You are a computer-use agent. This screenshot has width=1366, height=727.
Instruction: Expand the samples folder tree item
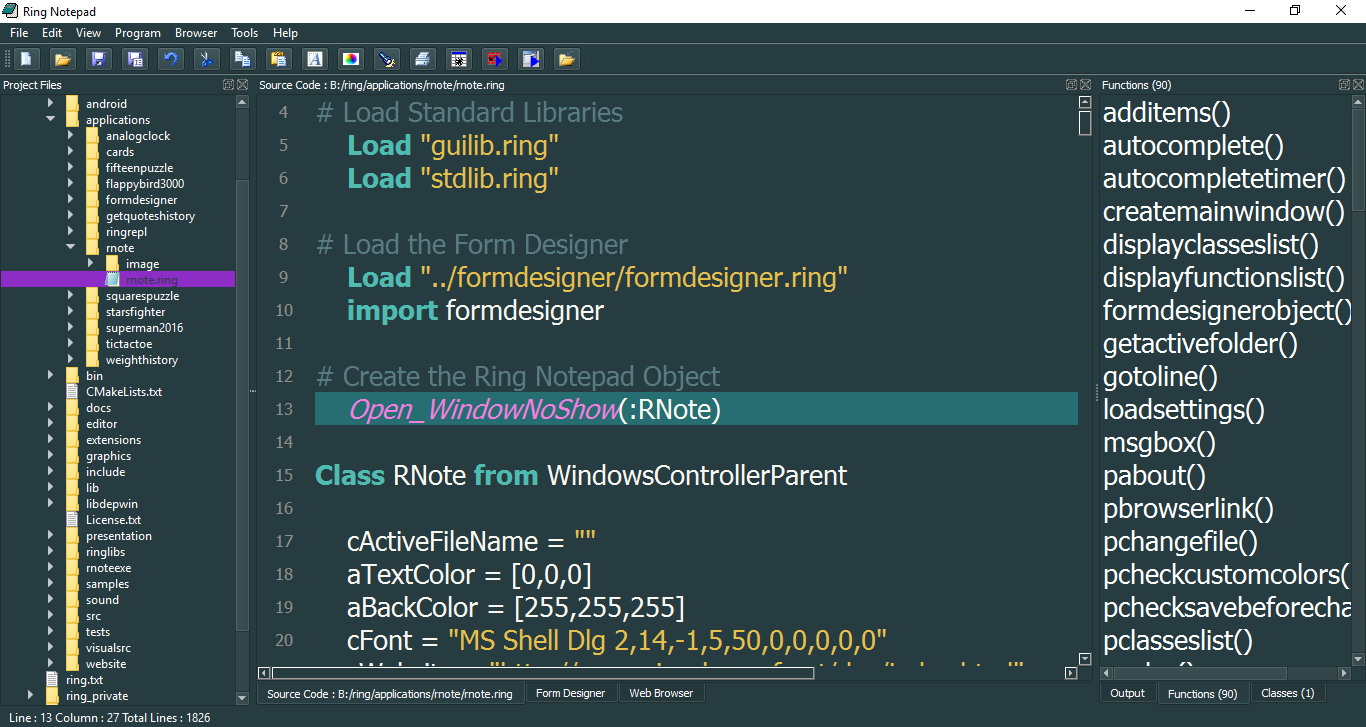[x=52, y=583]
